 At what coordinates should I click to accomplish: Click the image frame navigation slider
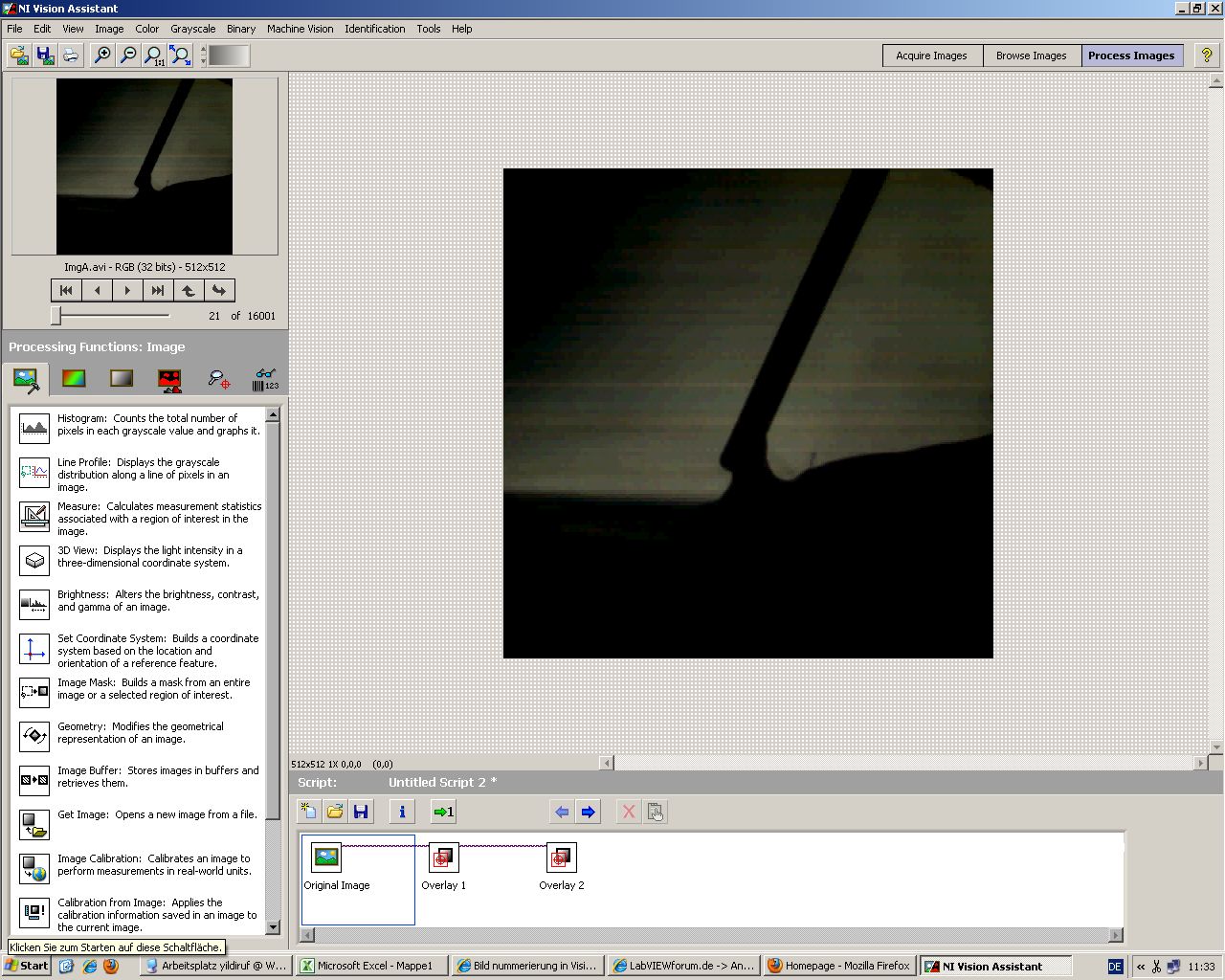(56, 315)
